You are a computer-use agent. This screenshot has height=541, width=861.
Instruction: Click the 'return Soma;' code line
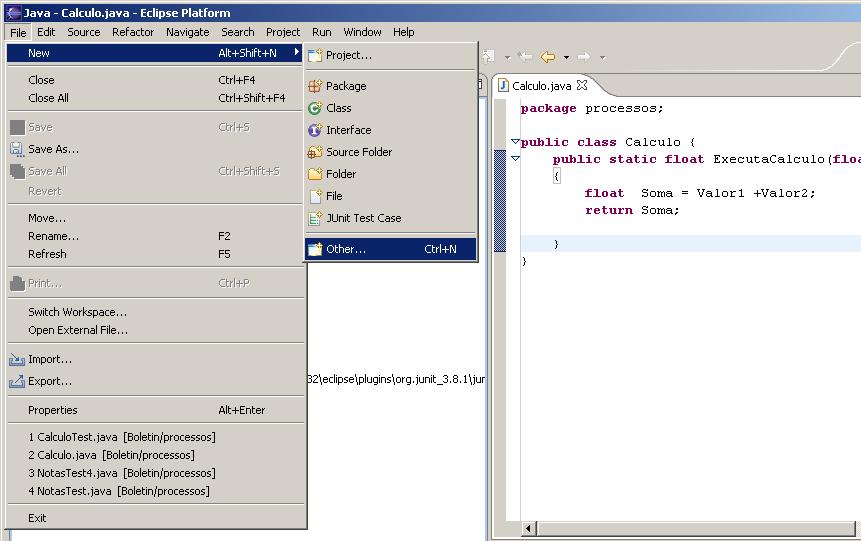click(632, 210)
